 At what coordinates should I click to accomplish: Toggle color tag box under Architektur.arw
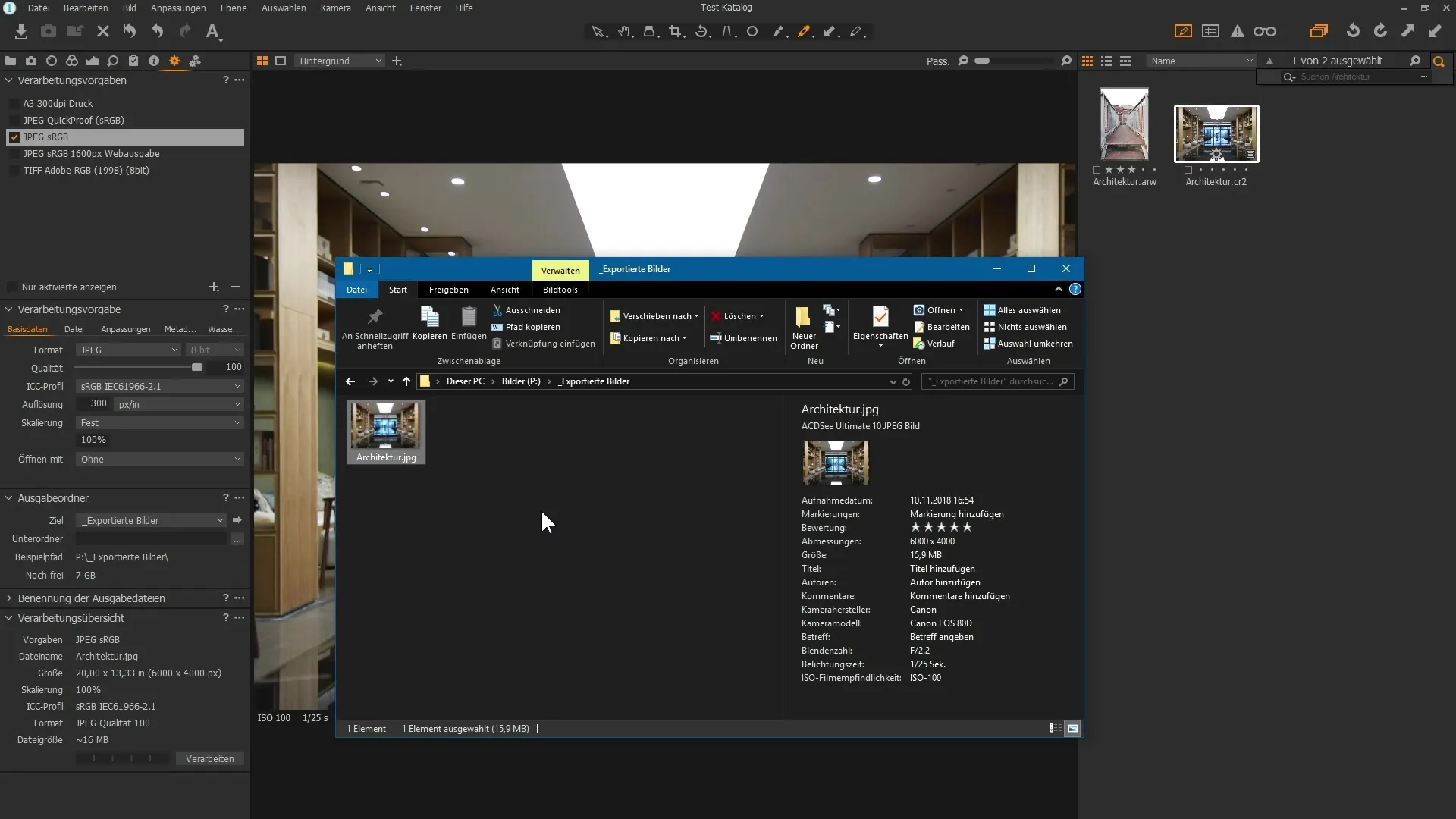click(1097, 170)
